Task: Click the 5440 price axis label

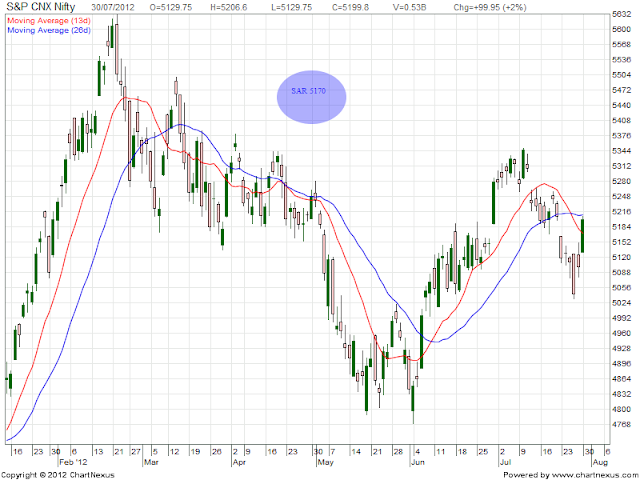Action: coord(622,105)
